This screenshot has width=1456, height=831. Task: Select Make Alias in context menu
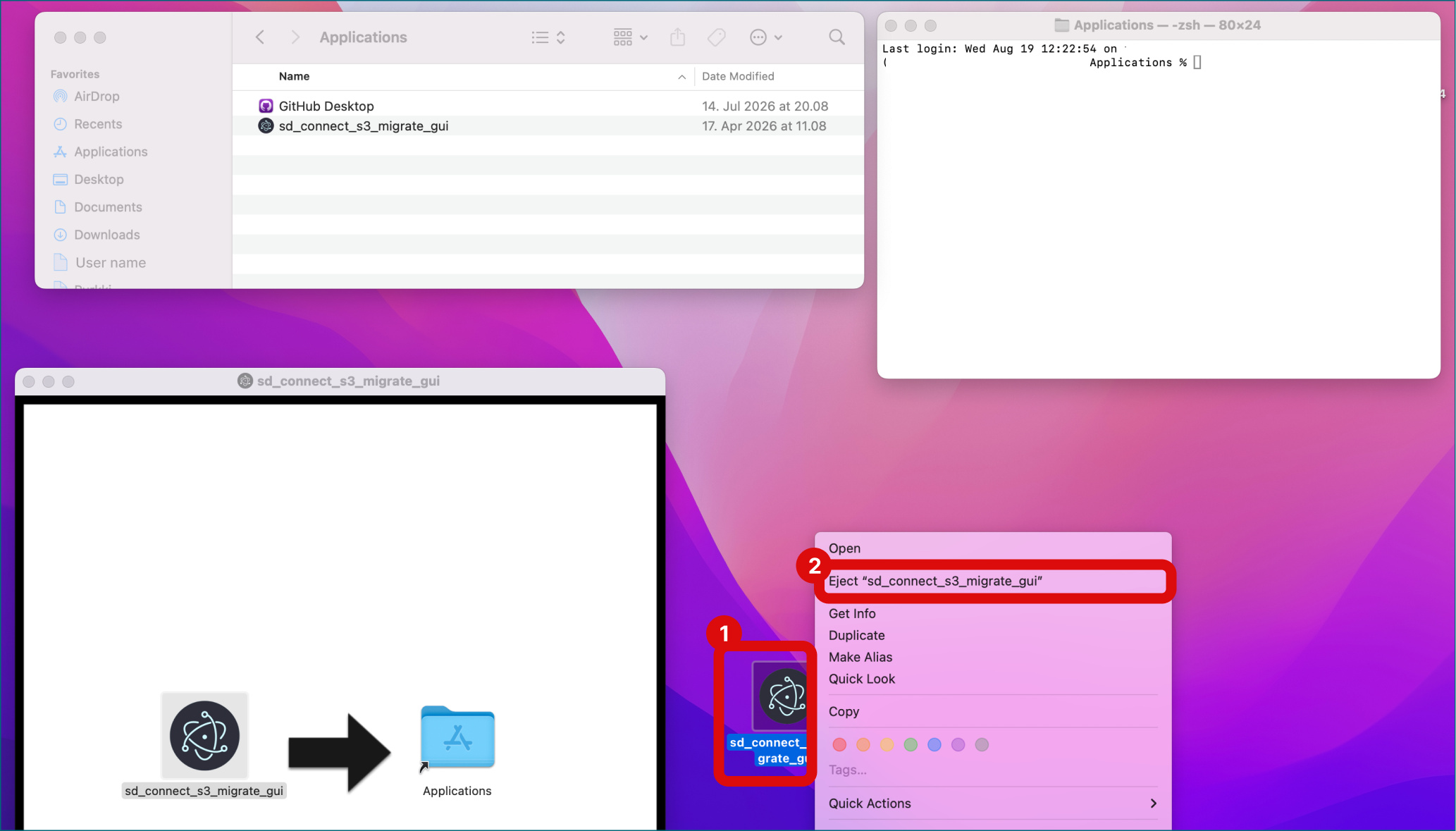point(860,658)
